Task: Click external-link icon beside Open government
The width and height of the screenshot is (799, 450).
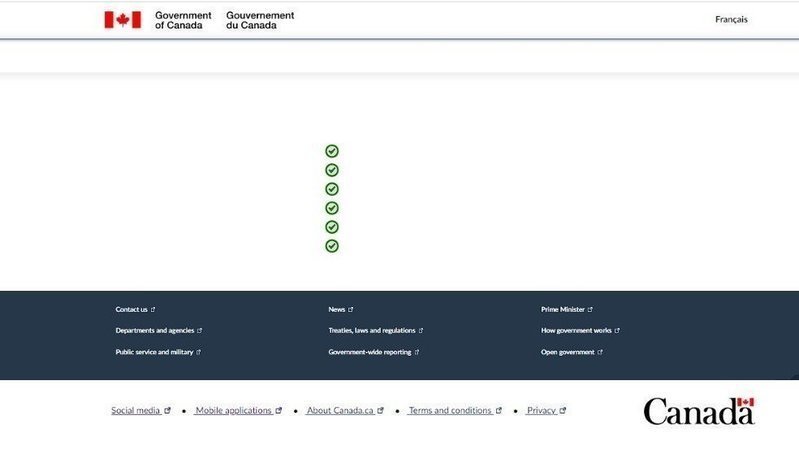Action: (600, 352)
